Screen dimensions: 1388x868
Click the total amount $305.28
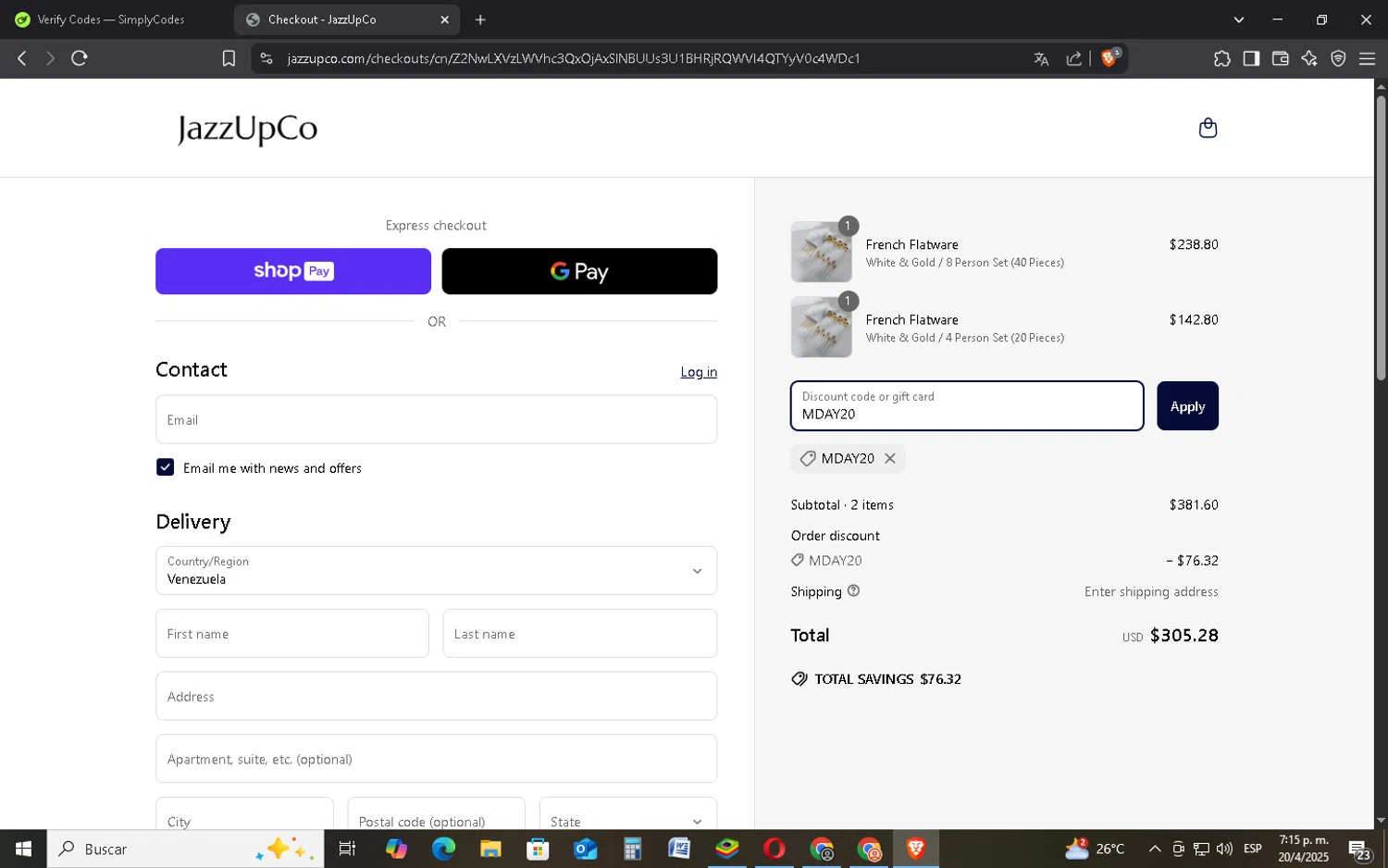pos(1184,635)
